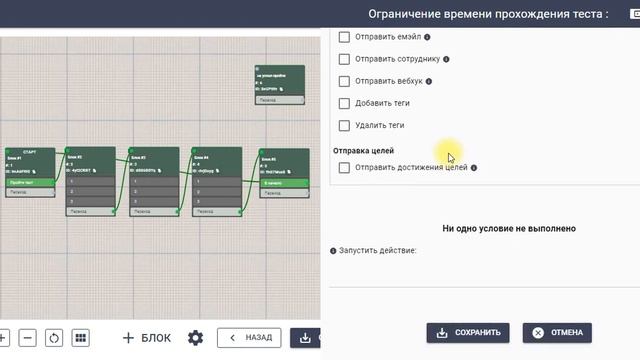
Task: Cancel editing with ОТМЕНА button
Action: 557,333
